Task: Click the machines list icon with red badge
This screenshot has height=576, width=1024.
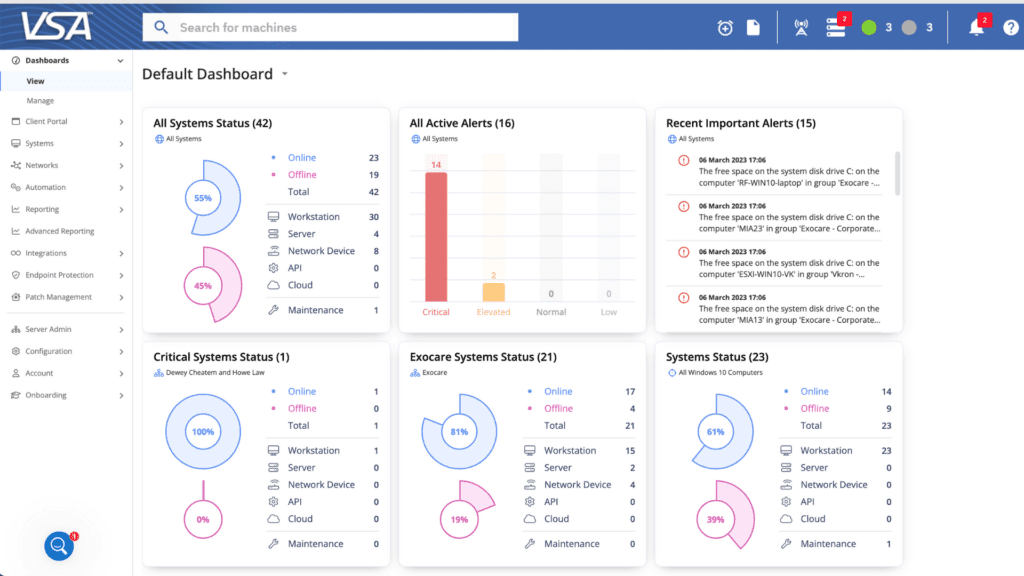Action: [836, 27]
